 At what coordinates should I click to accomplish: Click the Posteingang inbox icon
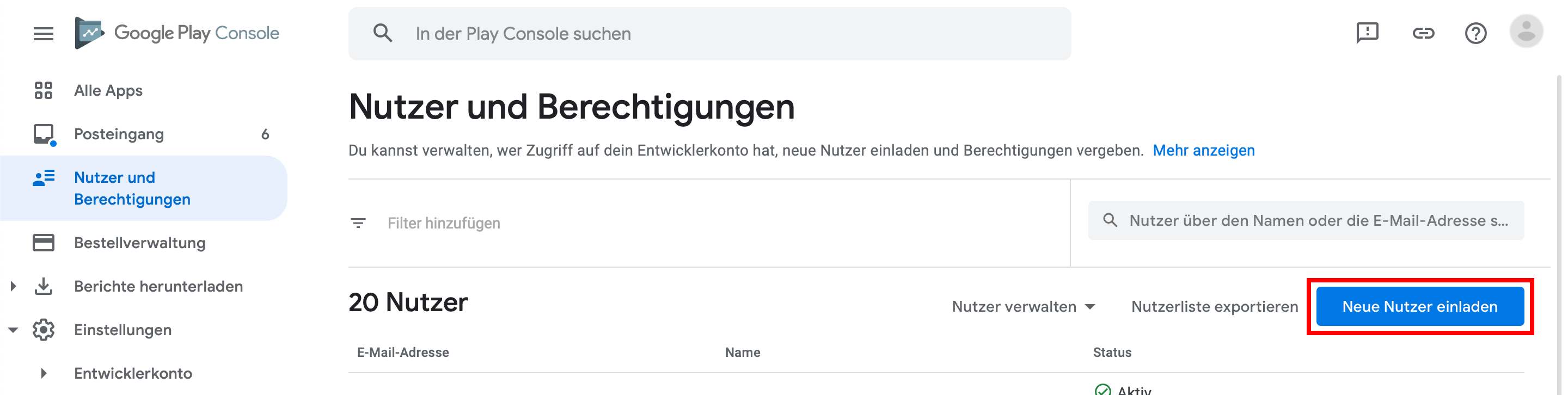point(44,134)
